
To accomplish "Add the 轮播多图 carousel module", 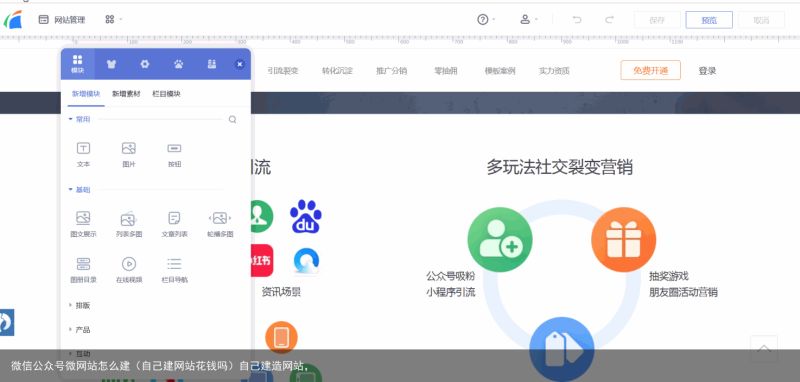I will pos(220,224).
